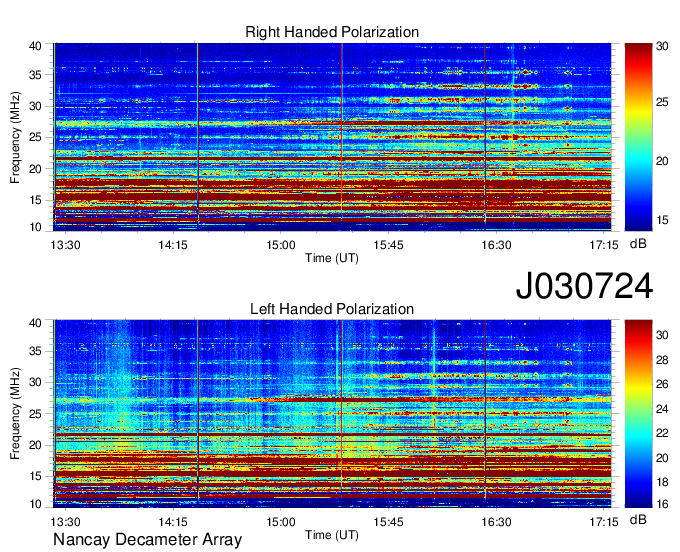
Task: Click 15:00 tick on Right Handed time axis
Action: 281,245
